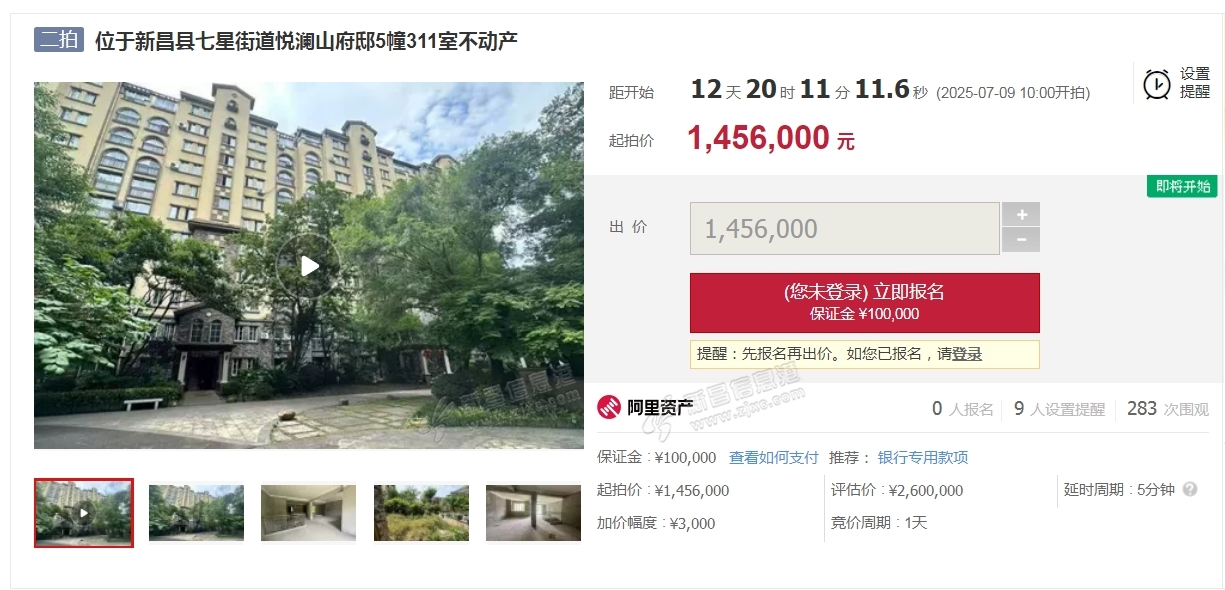Click the 二拍 auction round tag
Image resolution: width=1225 pixels, height=590 pixels.
point(59,40)
